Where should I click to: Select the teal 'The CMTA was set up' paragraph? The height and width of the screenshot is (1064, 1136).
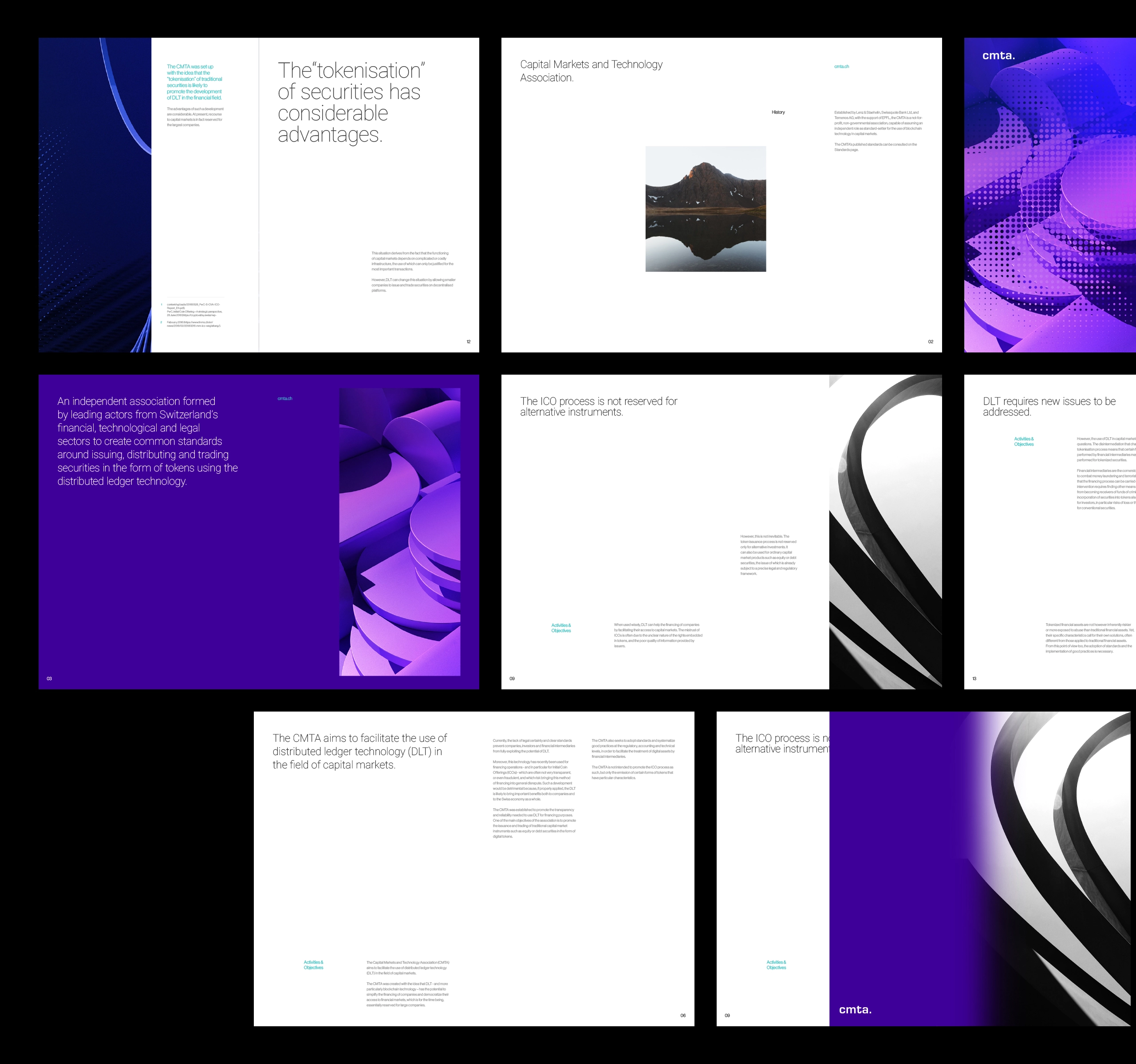pos(194,82)
